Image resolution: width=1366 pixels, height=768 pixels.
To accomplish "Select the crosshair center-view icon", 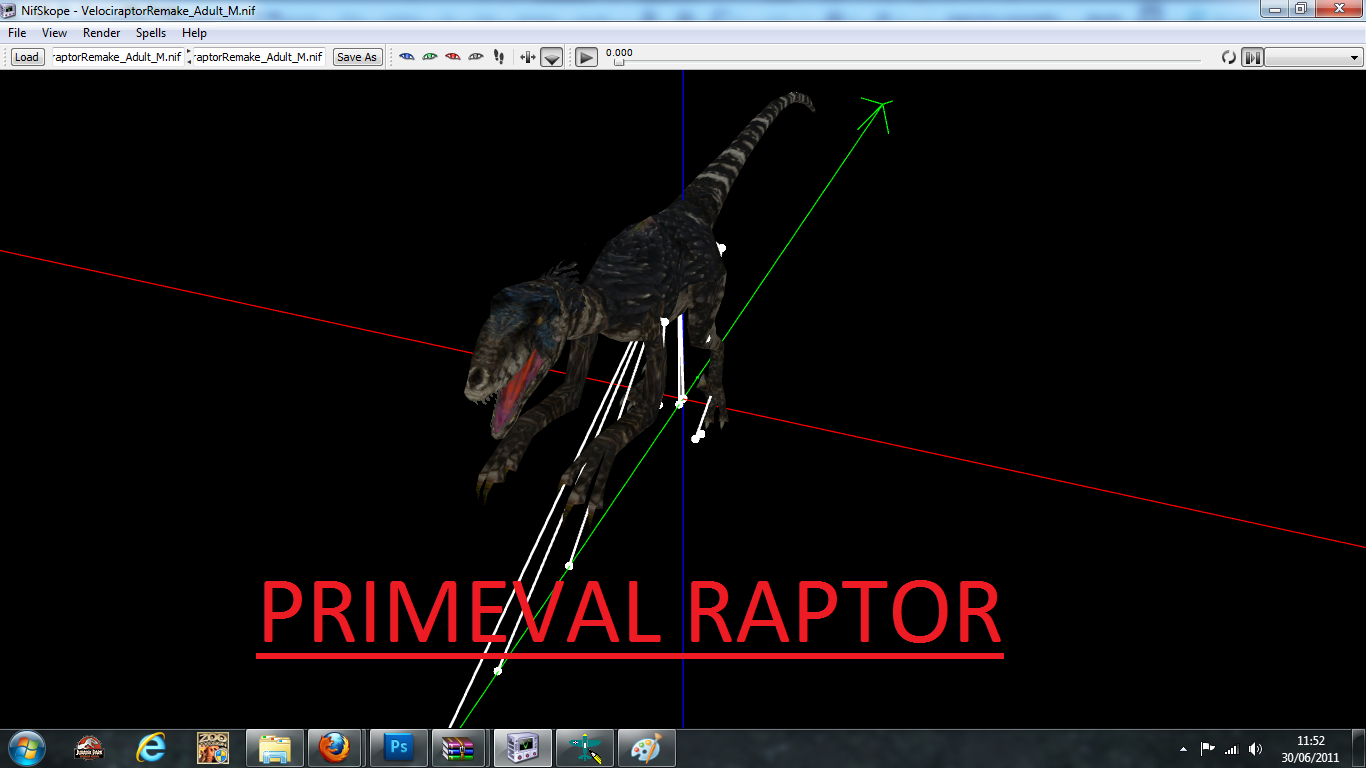I will coord(527,57).
